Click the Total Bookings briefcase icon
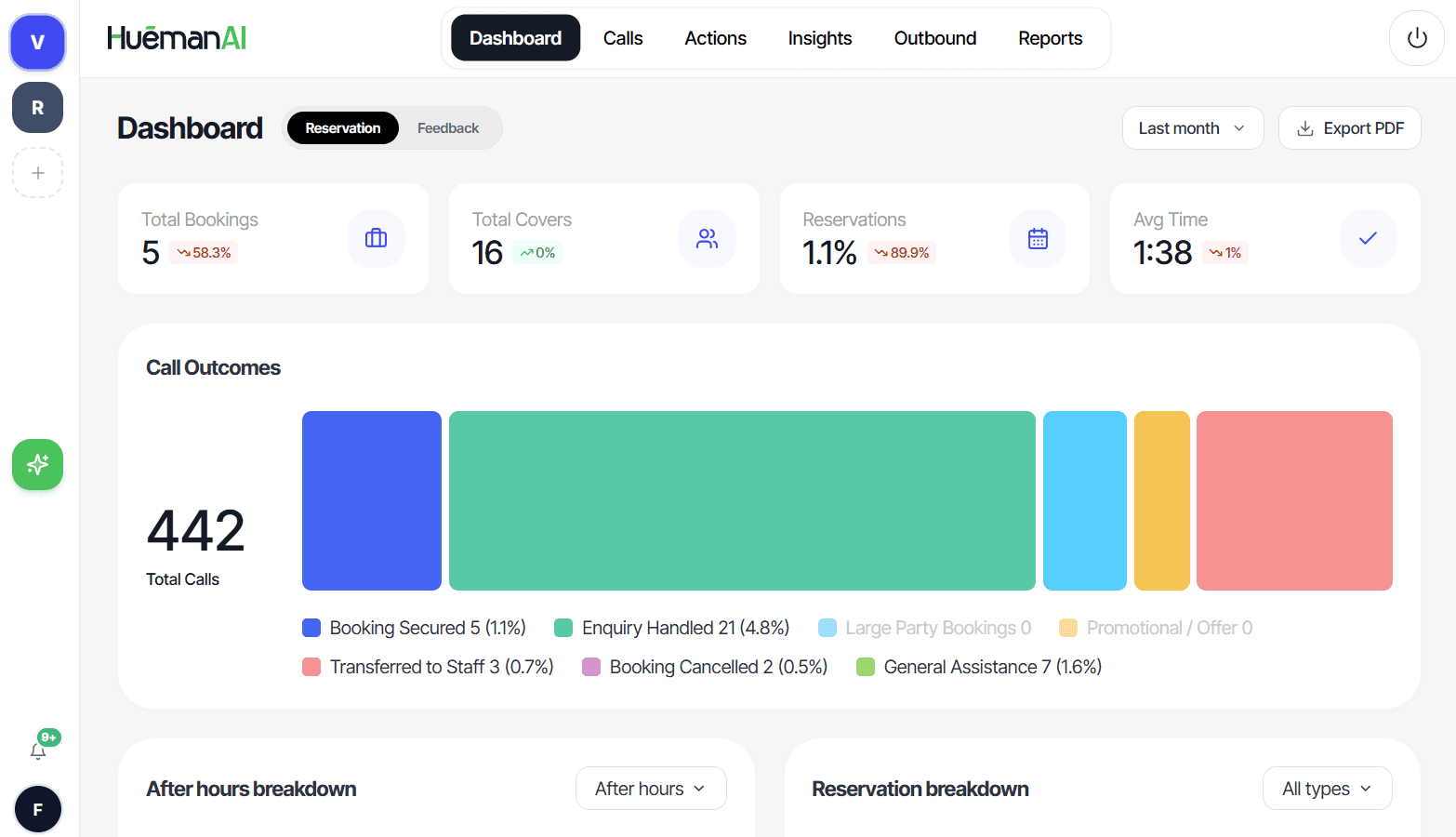Viewport: 1456px width, 837px height. pos(377,238)
